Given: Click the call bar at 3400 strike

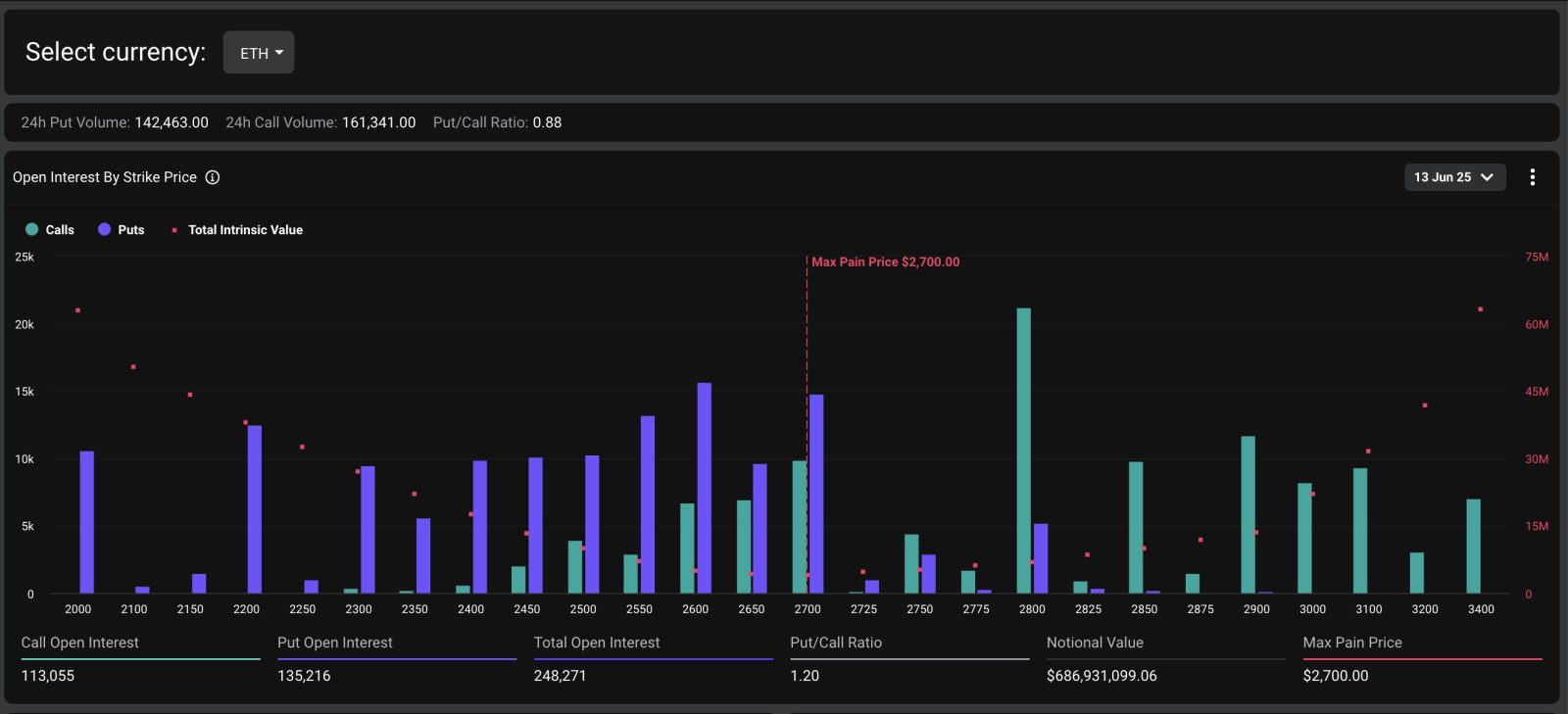Looking at the screenshot, I should (1473, 547).
